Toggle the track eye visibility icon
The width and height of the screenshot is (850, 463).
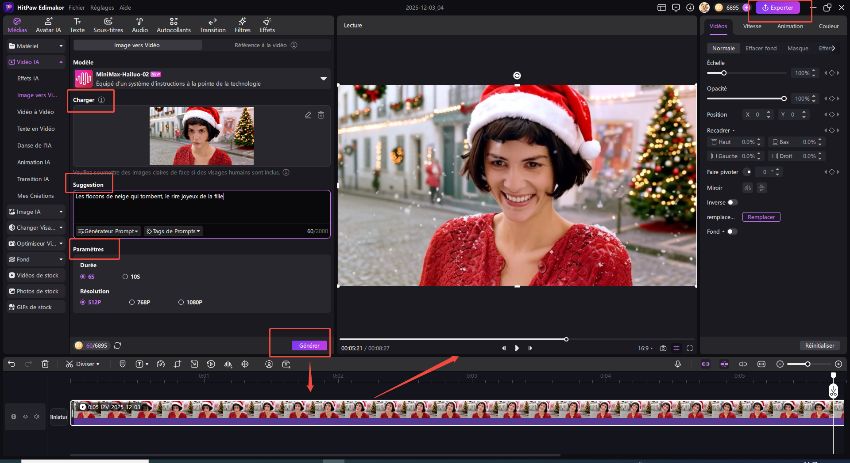[25, 416]
